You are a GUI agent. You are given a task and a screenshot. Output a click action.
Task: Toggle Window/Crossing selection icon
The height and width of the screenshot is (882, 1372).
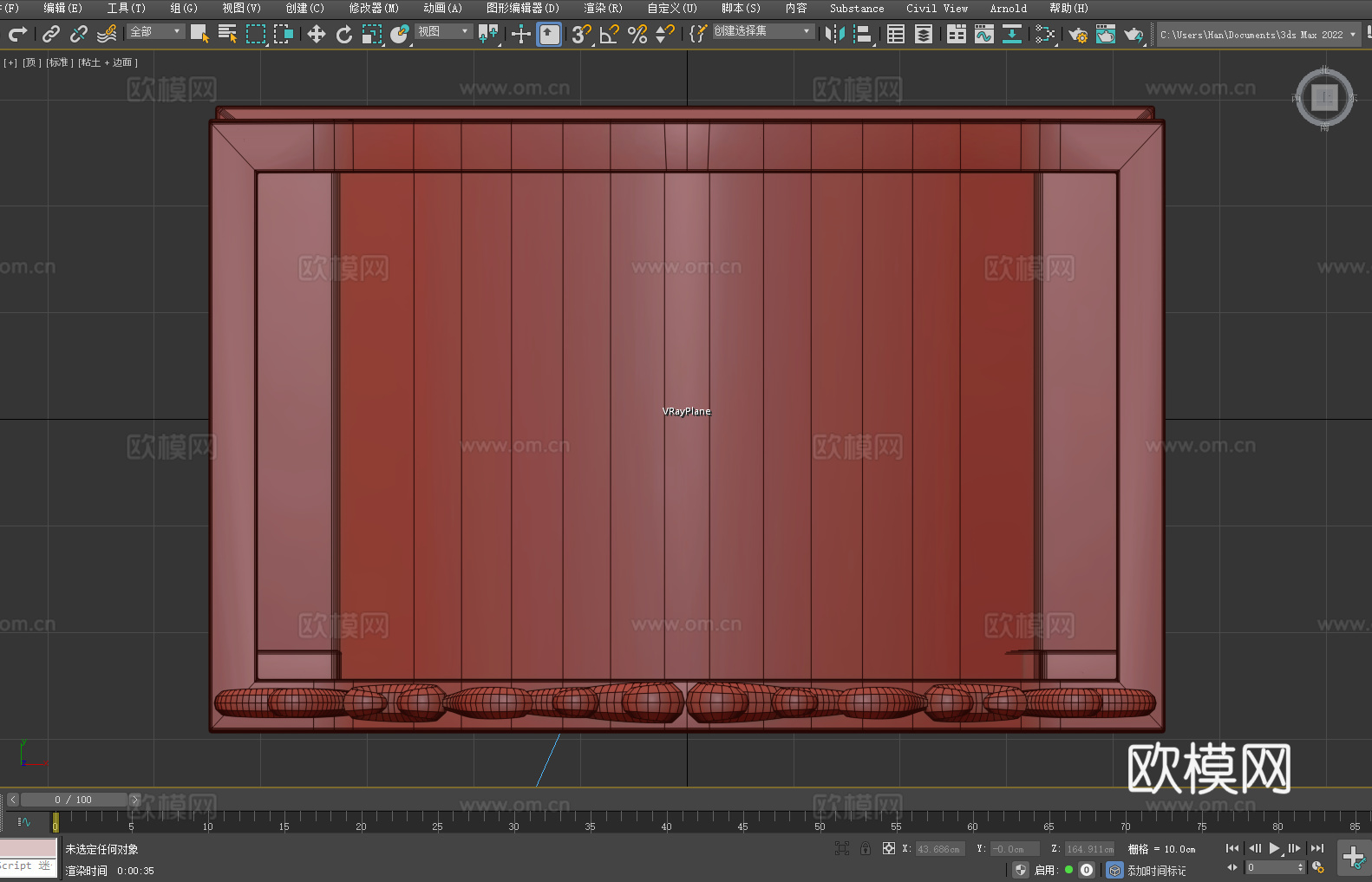coord(284,34)
